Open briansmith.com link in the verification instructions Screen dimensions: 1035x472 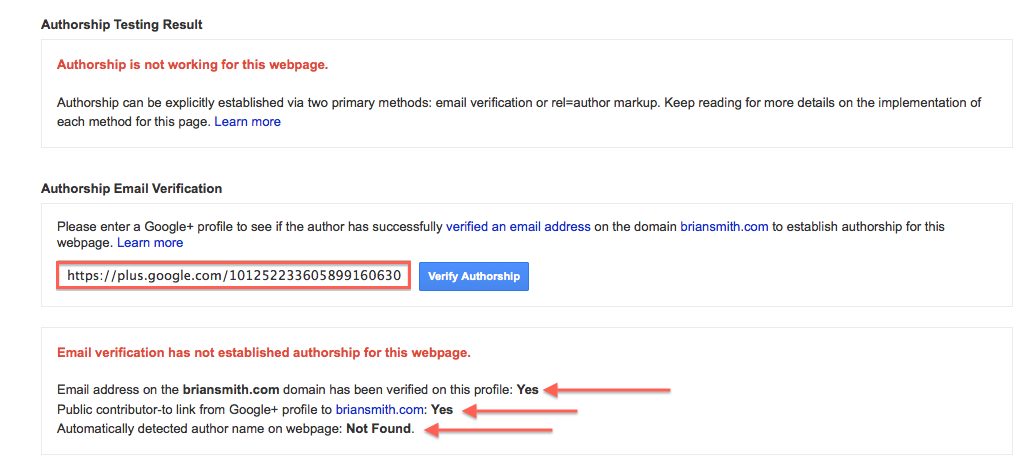tap(724, 226)
